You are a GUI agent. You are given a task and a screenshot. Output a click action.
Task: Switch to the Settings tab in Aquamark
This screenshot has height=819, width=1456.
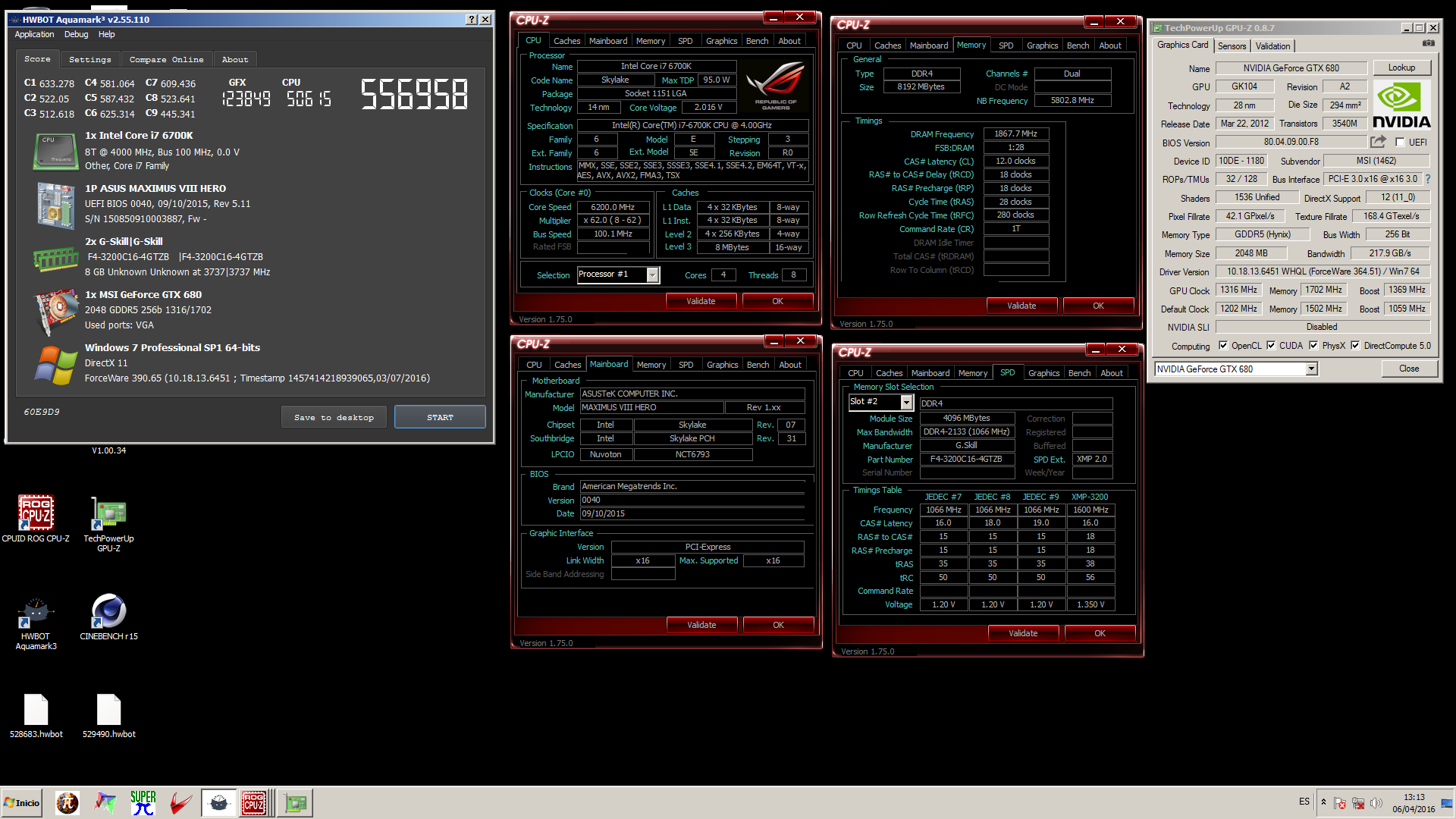[x=89, y=59]
